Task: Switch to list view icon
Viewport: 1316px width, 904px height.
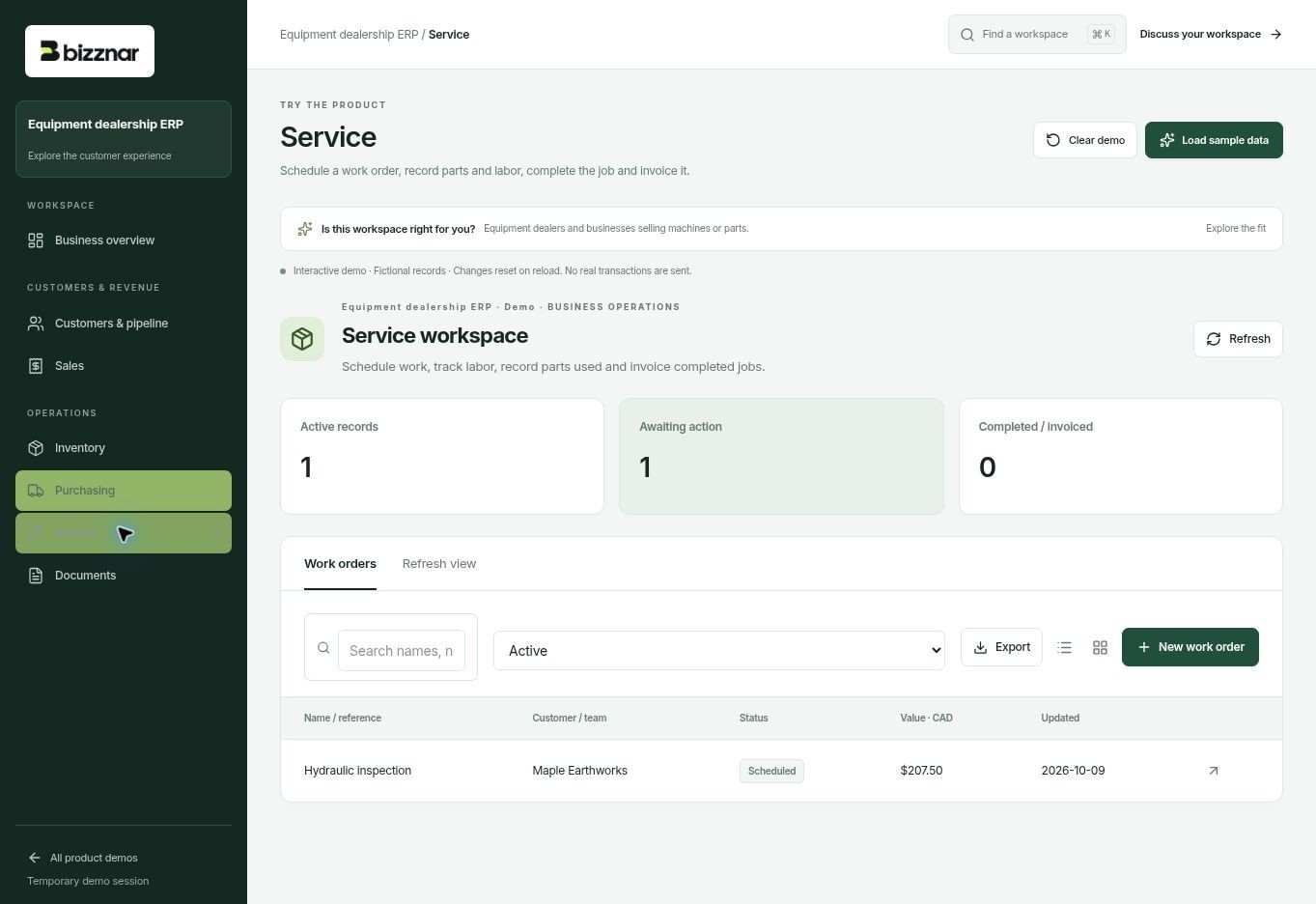Action: [x=1064, y=648]
